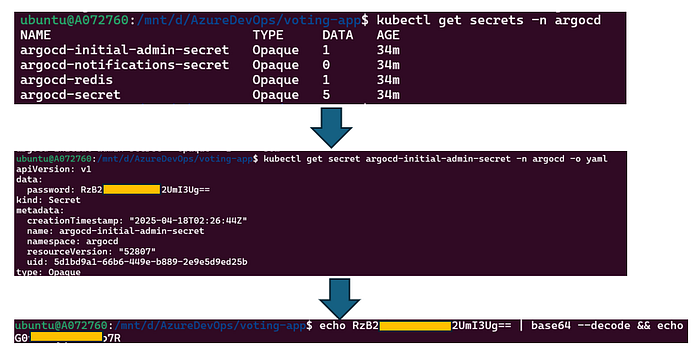The height and width of the screenshot is (362, 700).
Task: Click the yellow redaction in echo command
Action: tap(415, 326)
